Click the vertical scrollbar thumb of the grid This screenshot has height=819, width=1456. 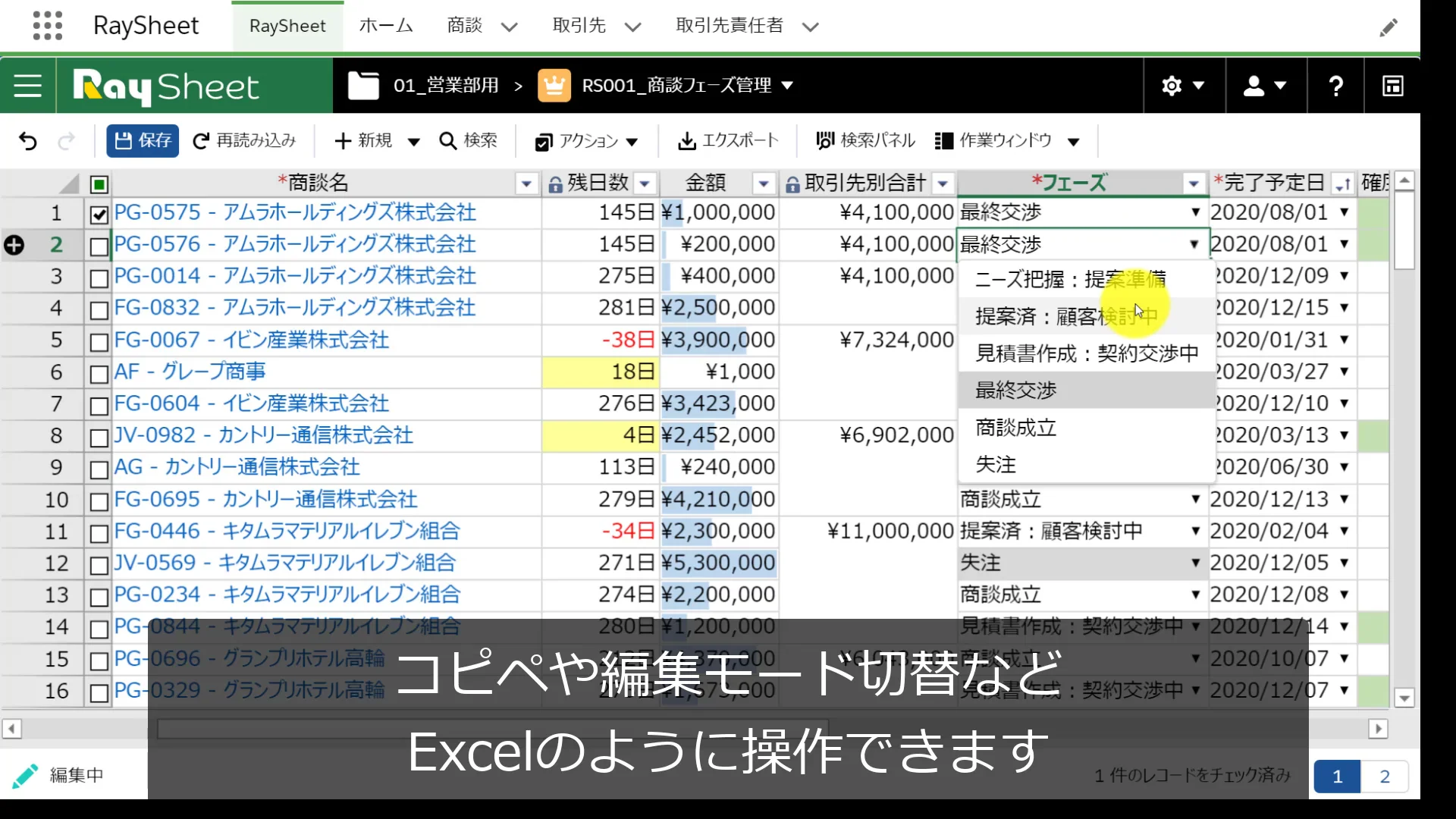(1404, 230)
